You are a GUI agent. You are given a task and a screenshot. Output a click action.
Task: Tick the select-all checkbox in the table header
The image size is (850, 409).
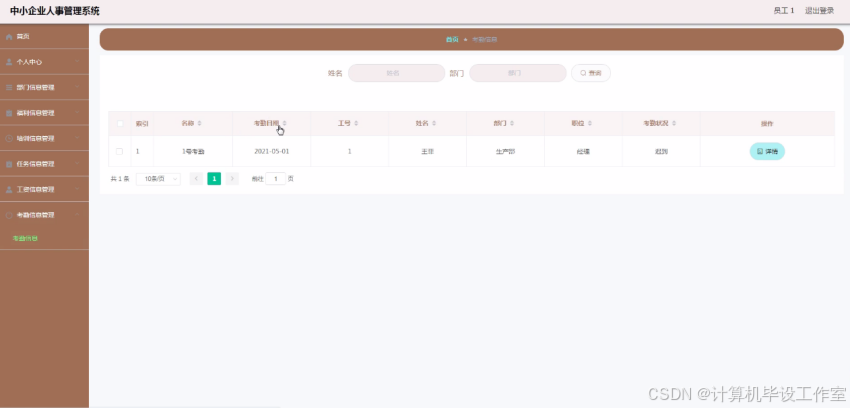[120, 124]
